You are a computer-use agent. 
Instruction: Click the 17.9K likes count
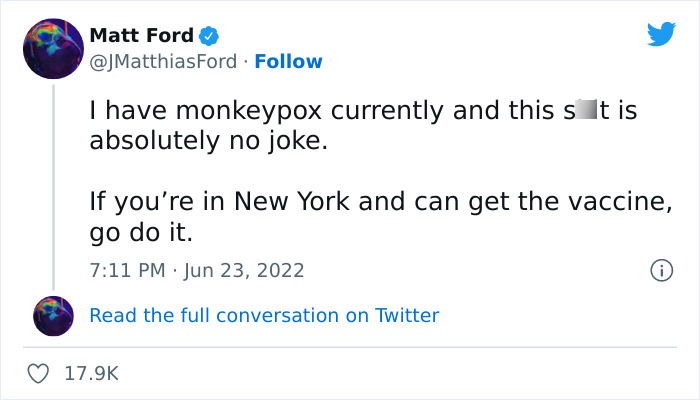click(x=91, y=373)
